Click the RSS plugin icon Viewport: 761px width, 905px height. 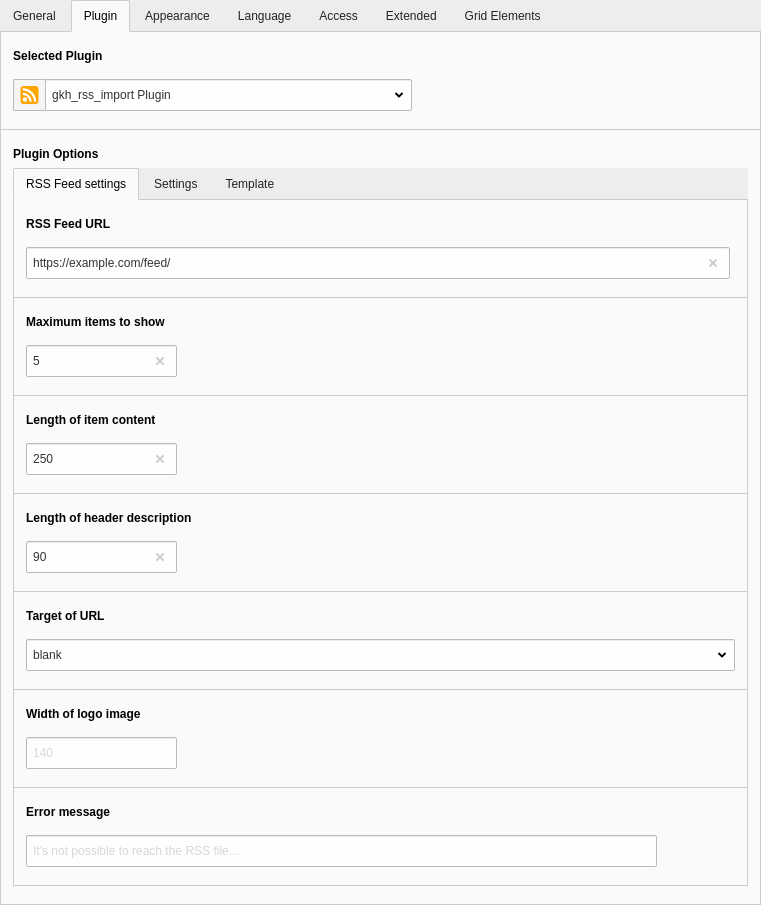coord(30,95)
